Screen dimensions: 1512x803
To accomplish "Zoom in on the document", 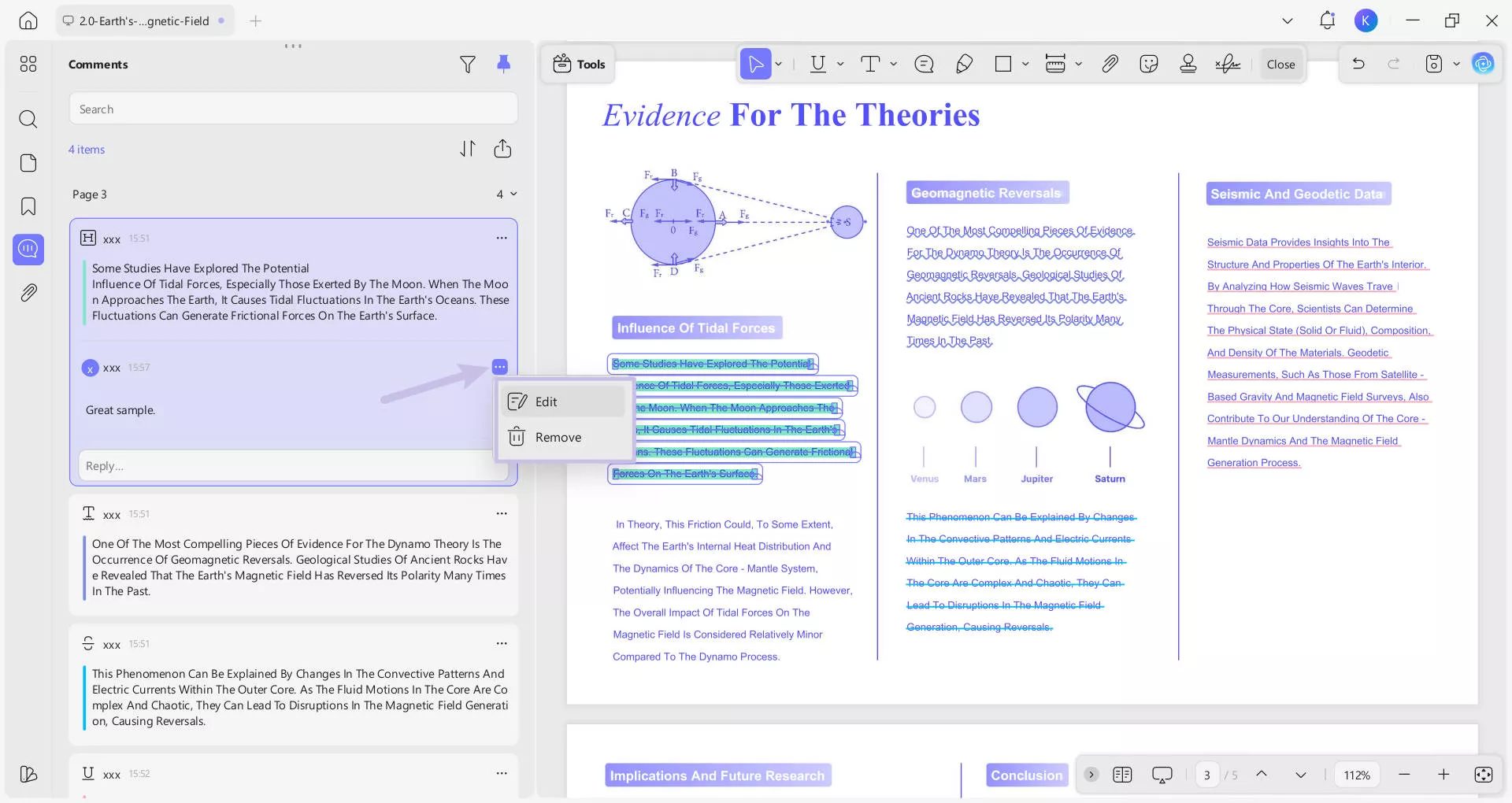I will [x=1443, y=775].
